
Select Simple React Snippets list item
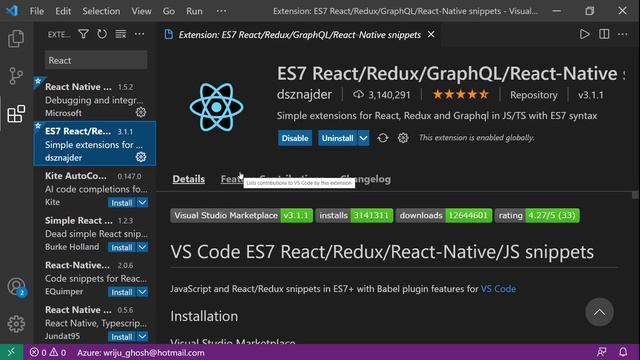(94, 233)
